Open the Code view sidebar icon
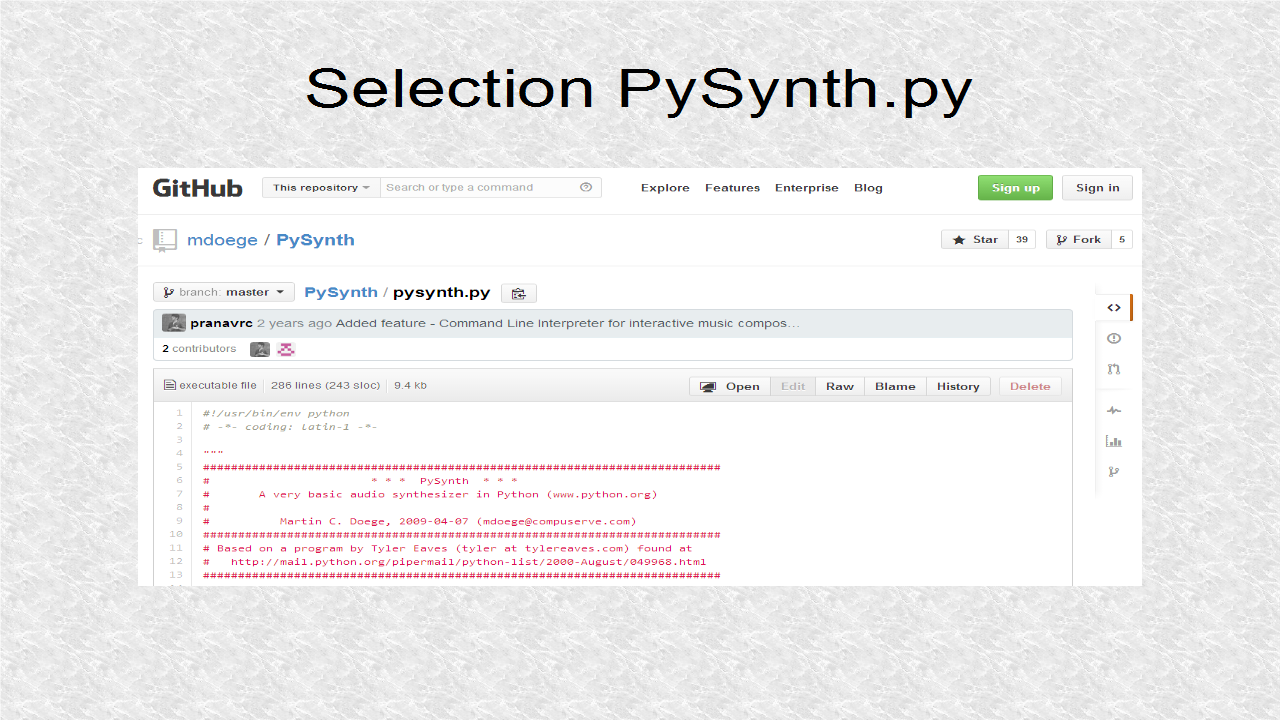The image size is (1280, 720). [x=1114, y=307]
